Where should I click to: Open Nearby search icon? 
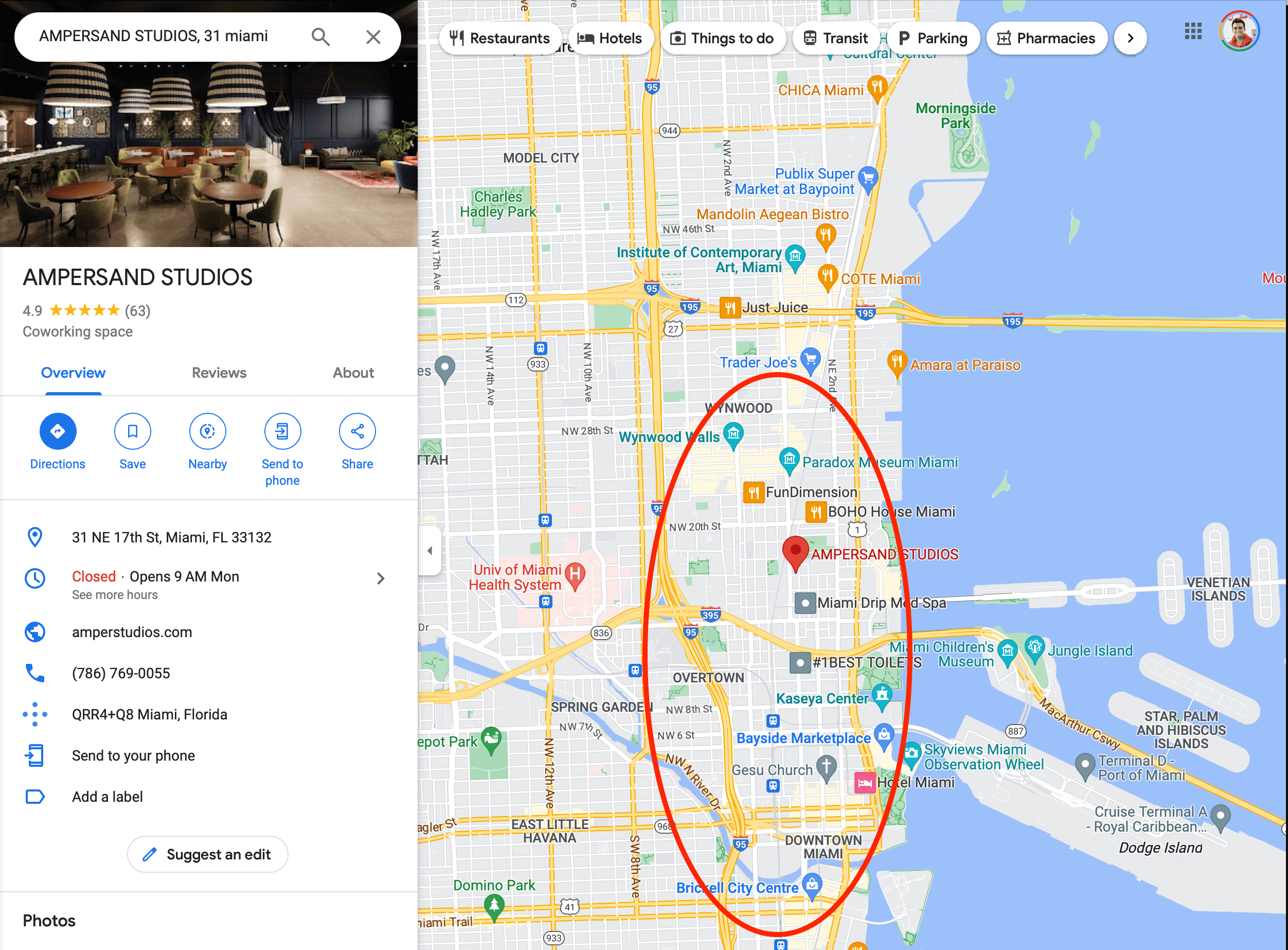click(207, 431)
